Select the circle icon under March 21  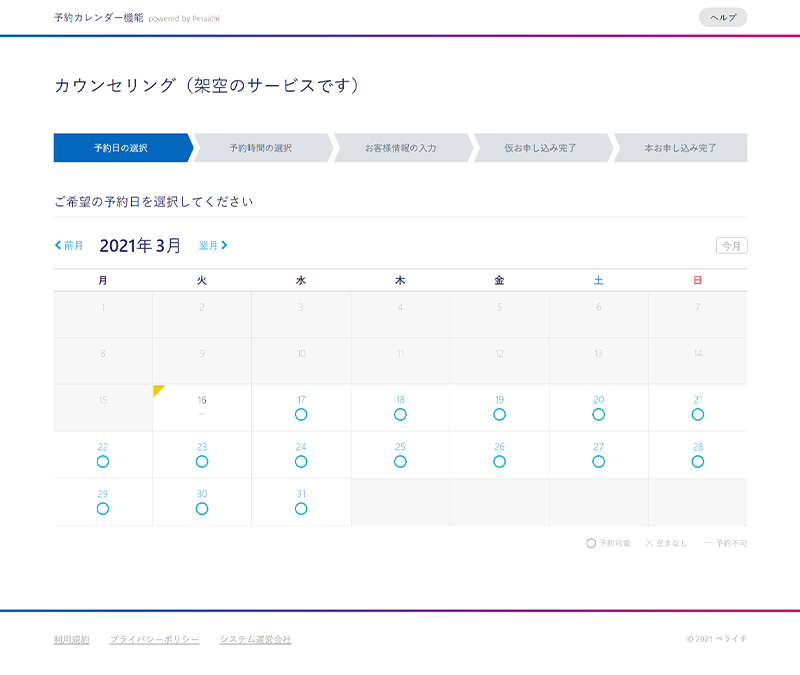tap(697, 414)
